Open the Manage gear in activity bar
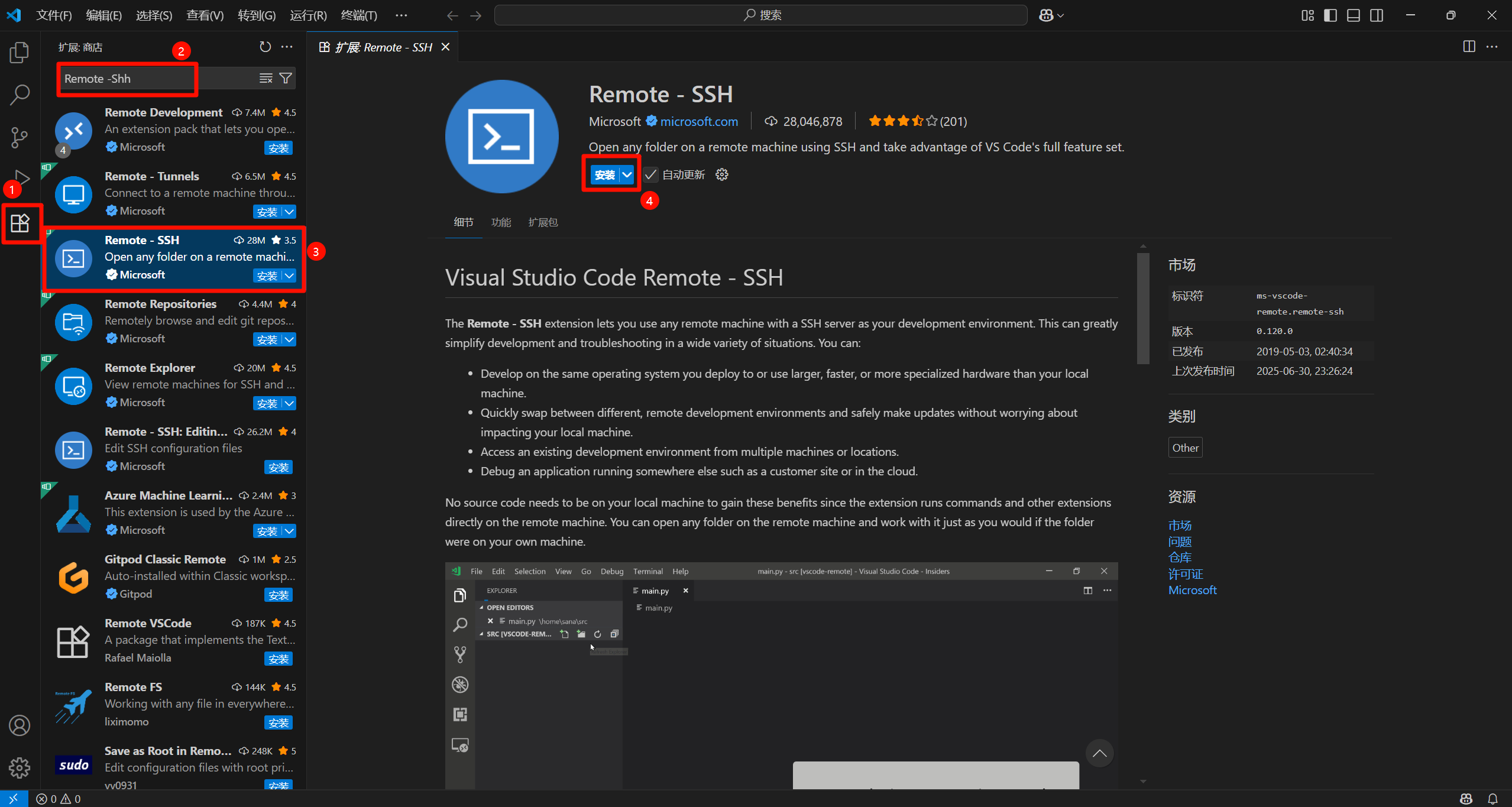The width and height of the screenshot is (1512, 807). point(20,768)
